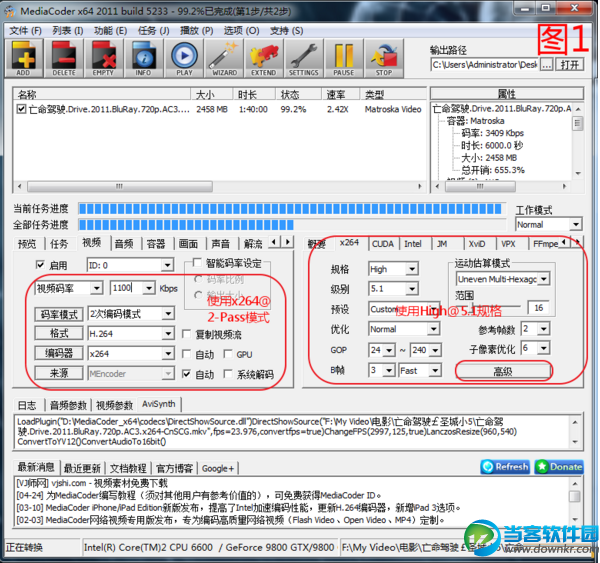Open the EXTEND toolbar icon

(264, 58)
